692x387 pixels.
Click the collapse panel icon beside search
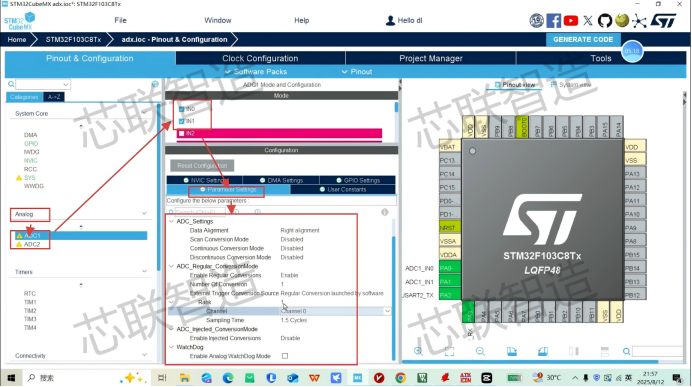(x=155, y=84)
